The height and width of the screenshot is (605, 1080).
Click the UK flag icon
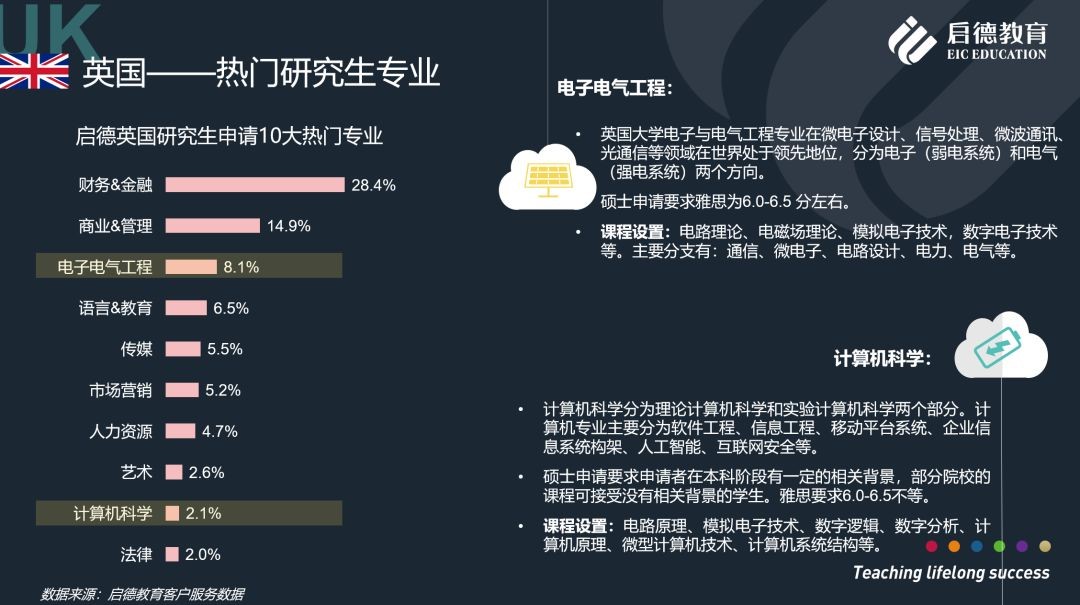point(34,72)
